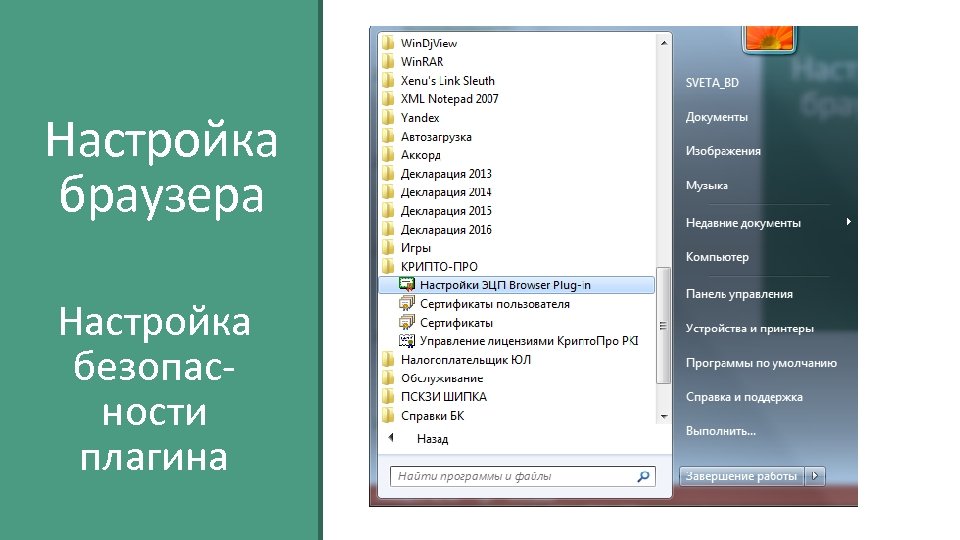Select the XML Notepad 2007 folder name
The height and width of the screenshot is (540, 960).
click(x=449, y=99)
